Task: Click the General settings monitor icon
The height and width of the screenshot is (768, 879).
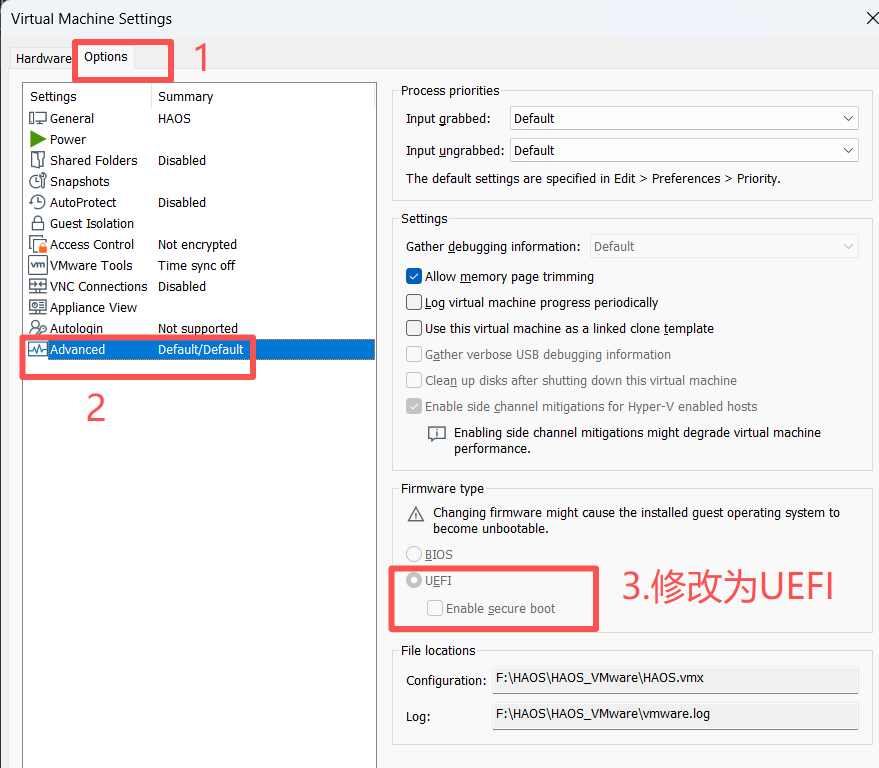Action: tap(38, 118)
